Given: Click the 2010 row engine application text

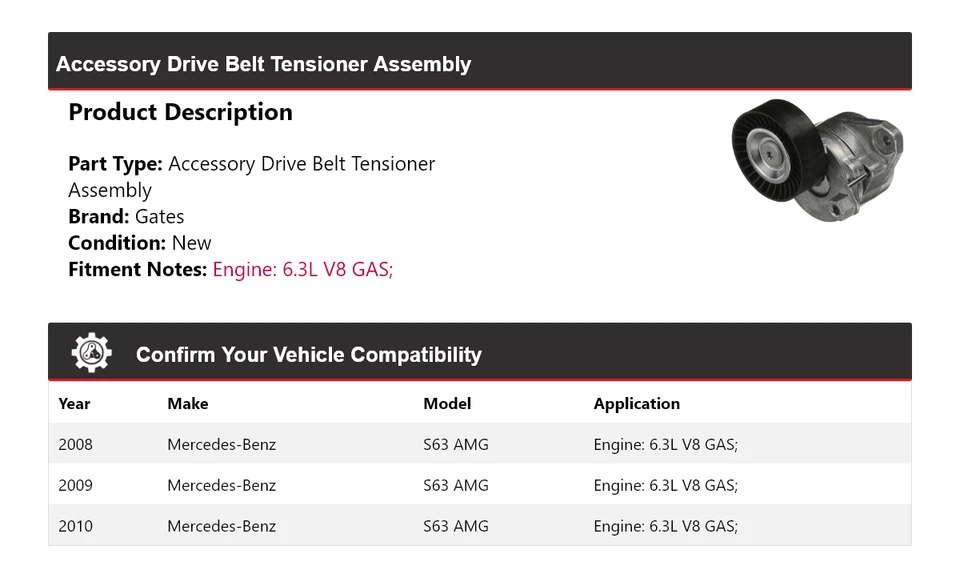Looking at the screenshot, I should tap(665, 526).
